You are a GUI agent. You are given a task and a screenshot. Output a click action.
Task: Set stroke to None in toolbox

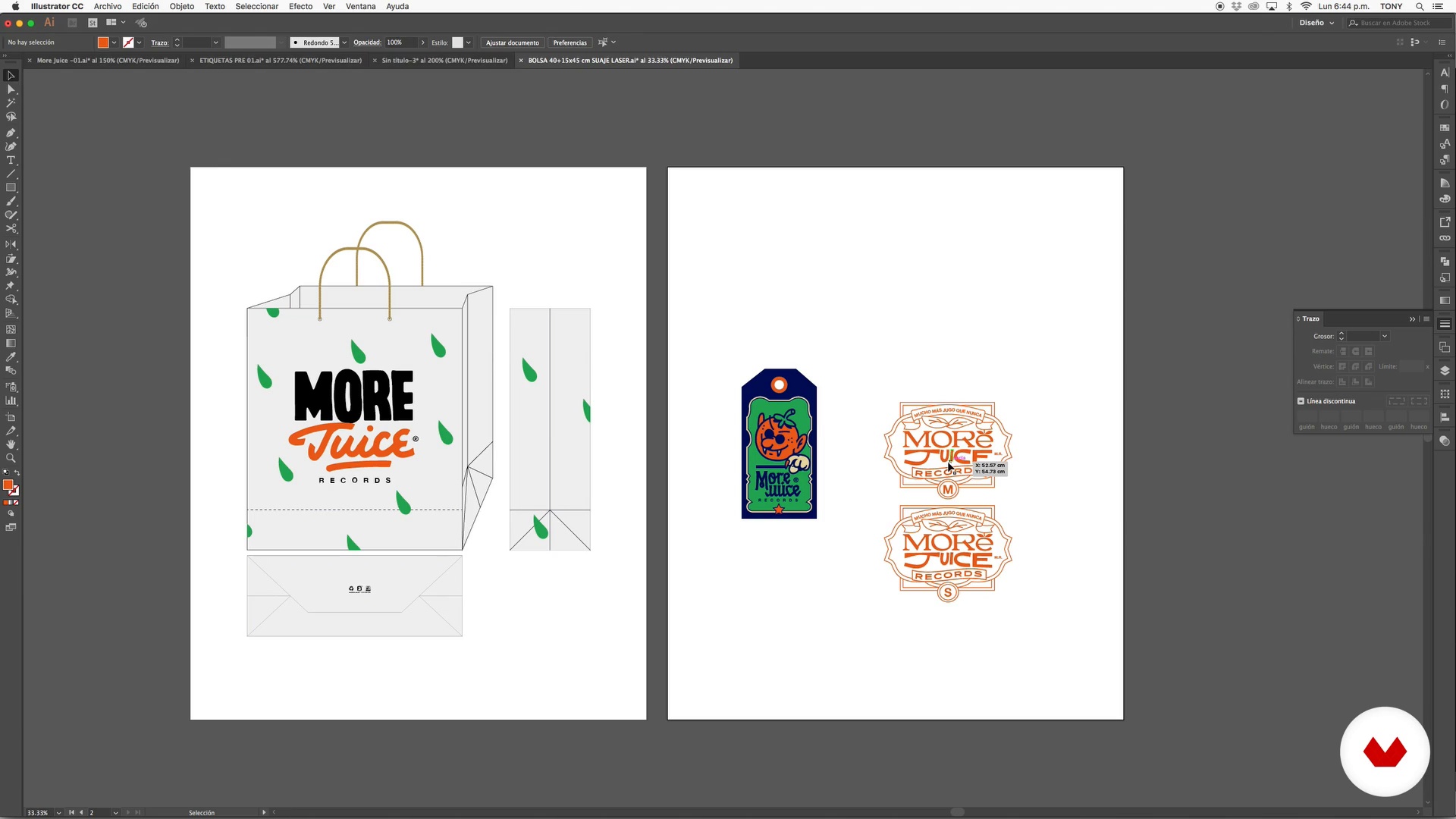pyautogui.click(x=16, y=503)
